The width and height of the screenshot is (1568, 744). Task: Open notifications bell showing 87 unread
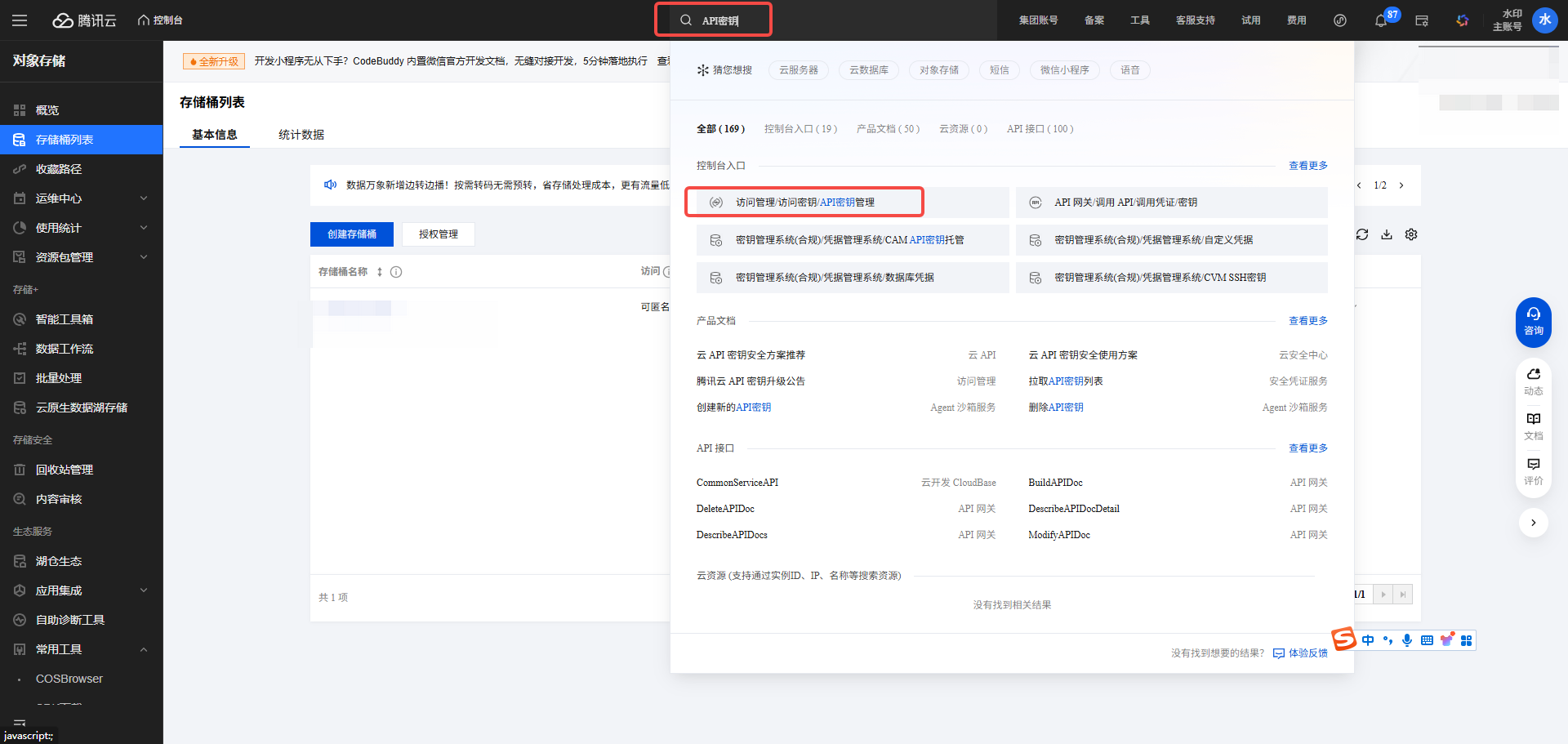[1380, 20]
